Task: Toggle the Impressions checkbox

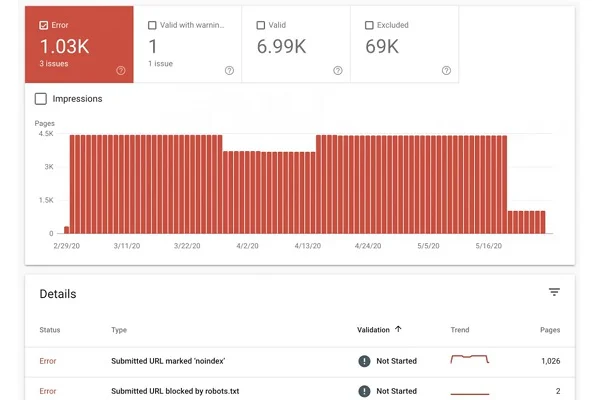Action: (41, 99)
